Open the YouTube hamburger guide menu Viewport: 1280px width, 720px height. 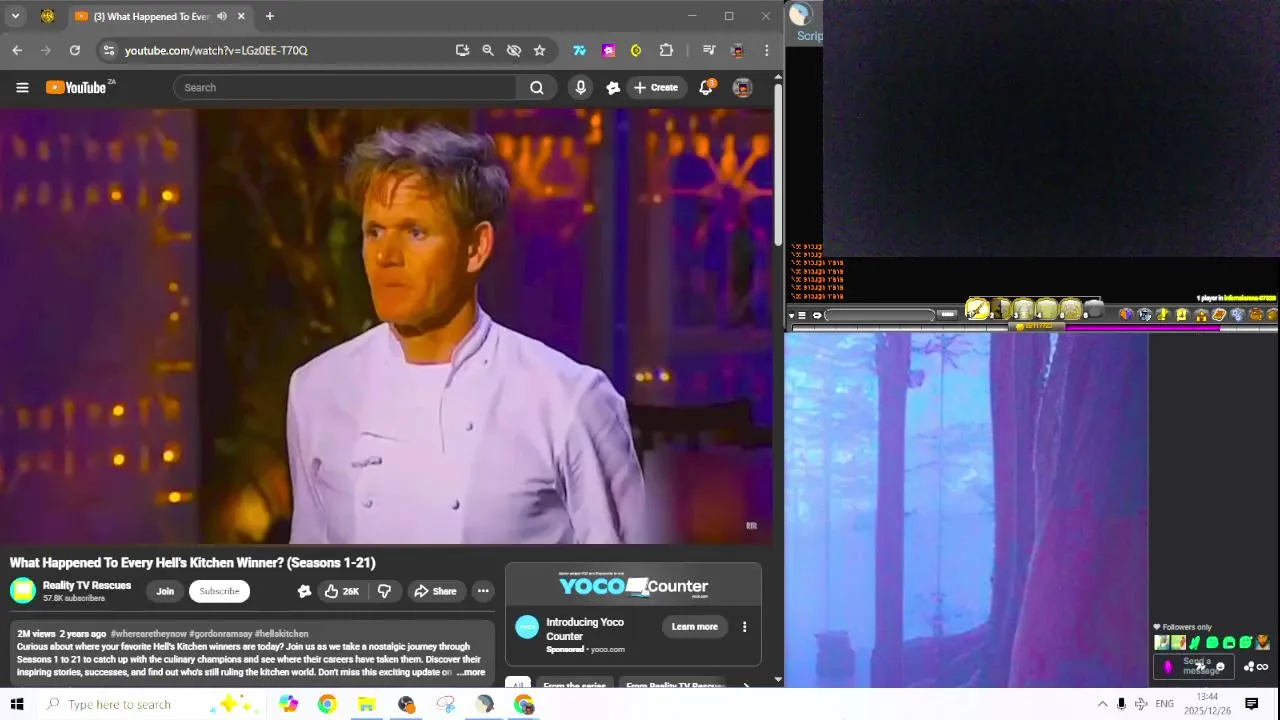(22, 88)
